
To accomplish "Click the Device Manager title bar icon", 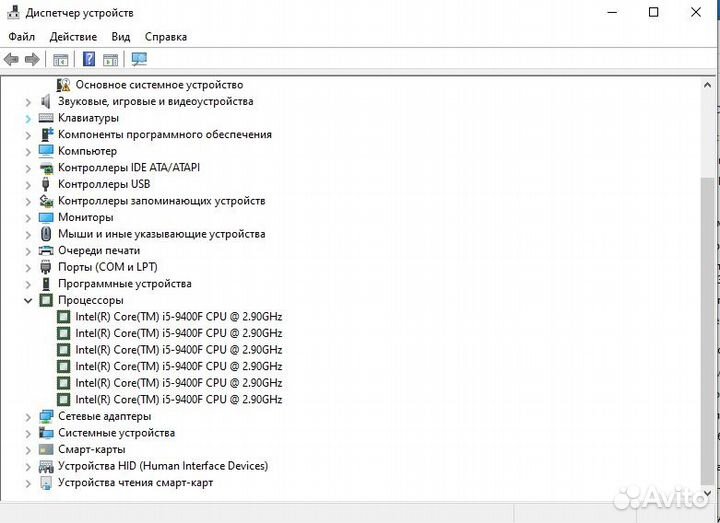I will [x=13, y=13].
